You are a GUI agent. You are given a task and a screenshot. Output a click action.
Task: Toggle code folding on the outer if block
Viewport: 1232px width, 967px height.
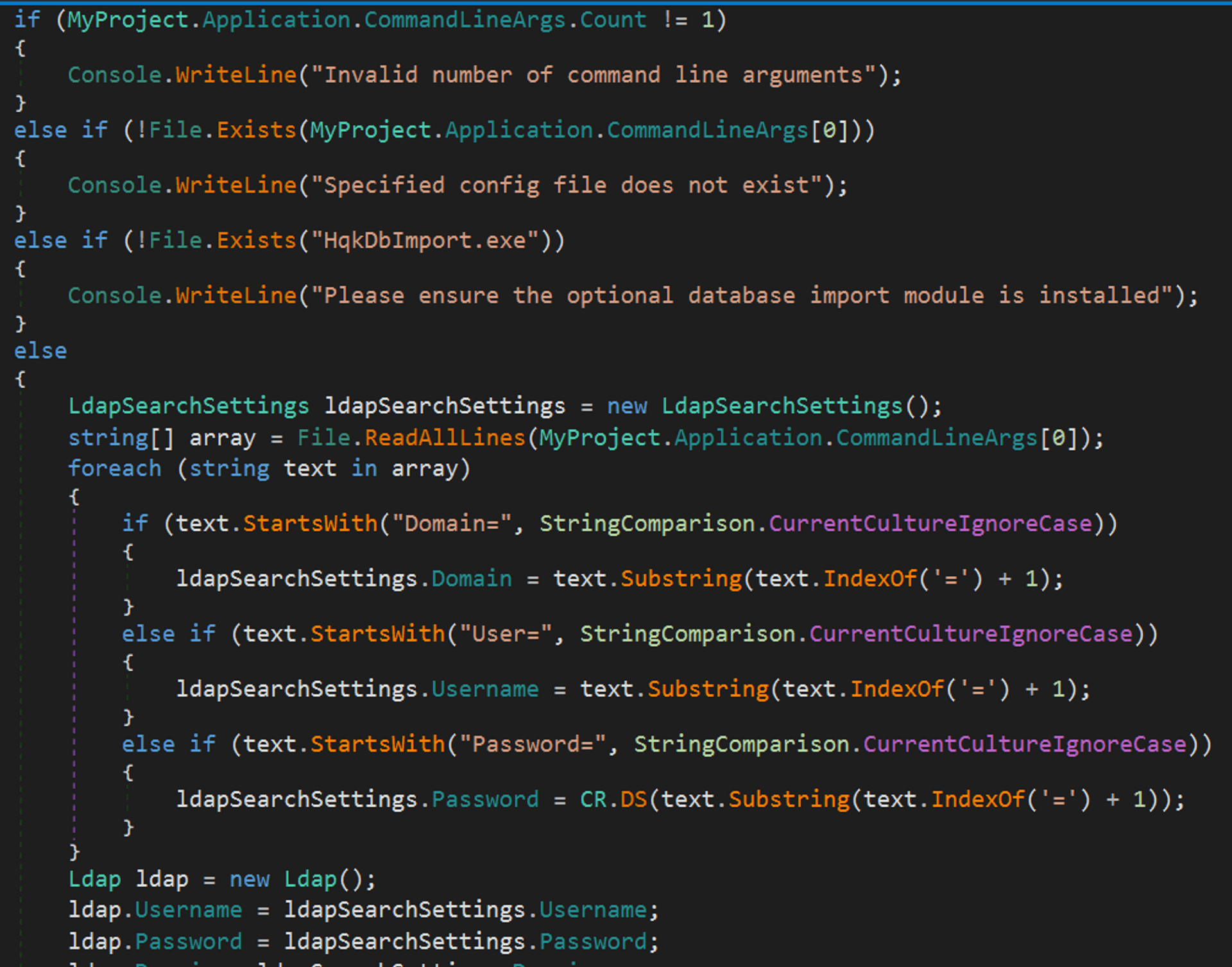point(7,16)
